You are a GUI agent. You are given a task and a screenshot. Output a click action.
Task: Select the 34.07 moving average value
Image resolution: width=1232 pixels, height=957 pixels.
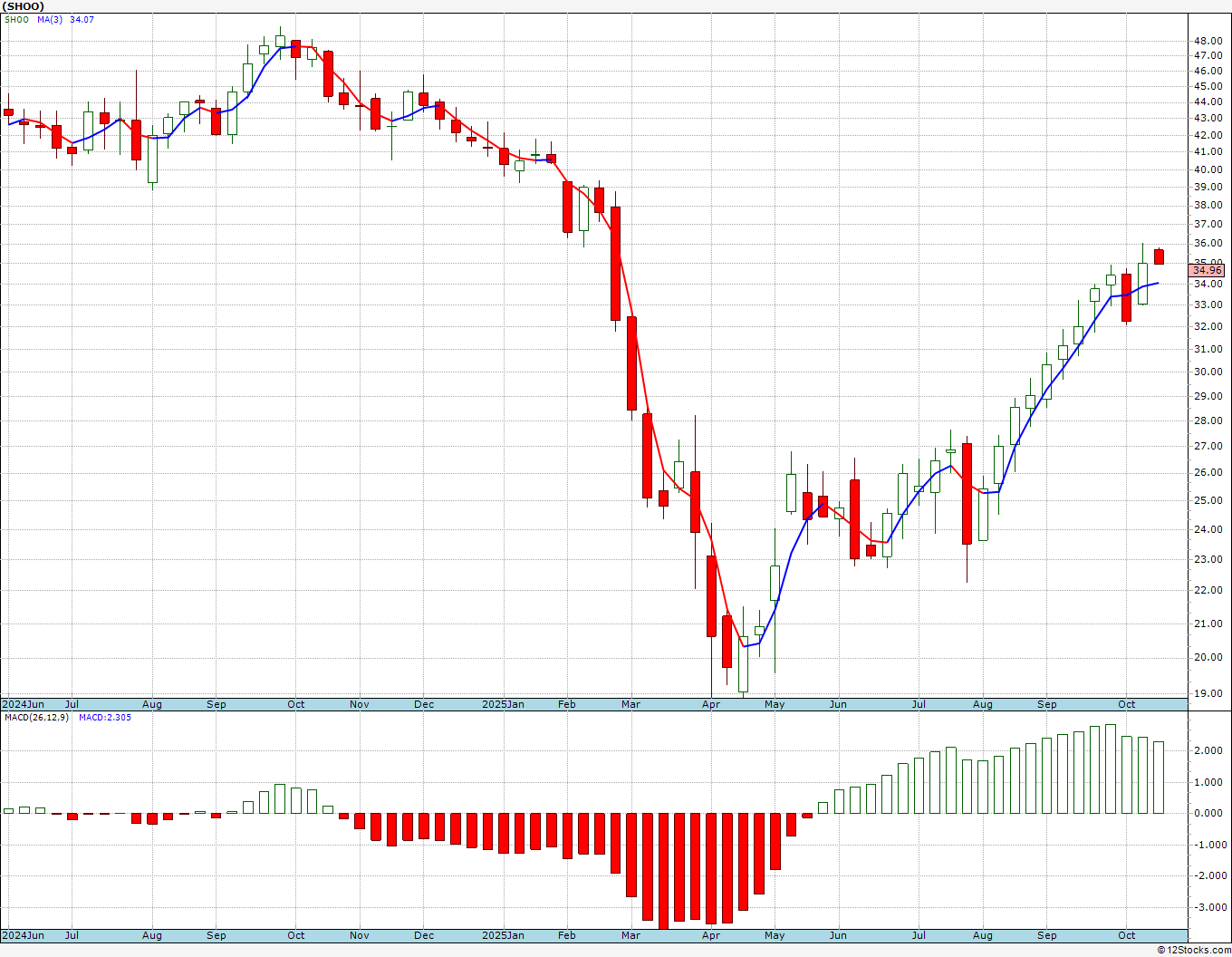click(x=82, y=19)
